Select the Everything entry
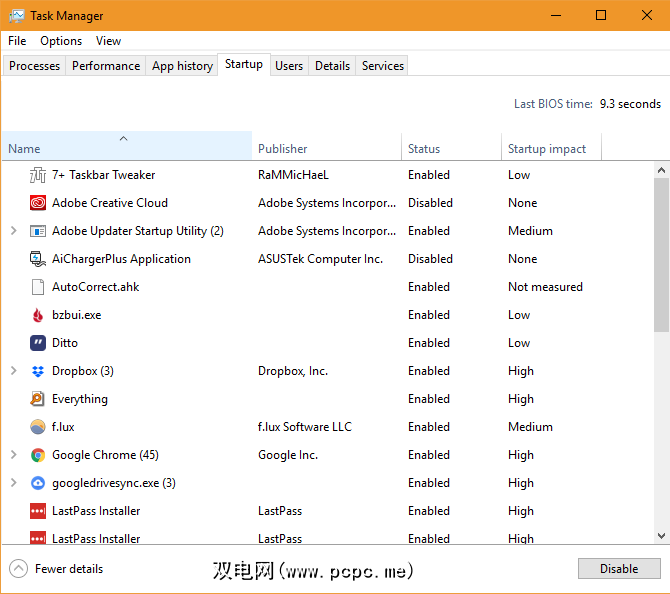Viewport: 670px width, 594px height. [x=80, y=399]
